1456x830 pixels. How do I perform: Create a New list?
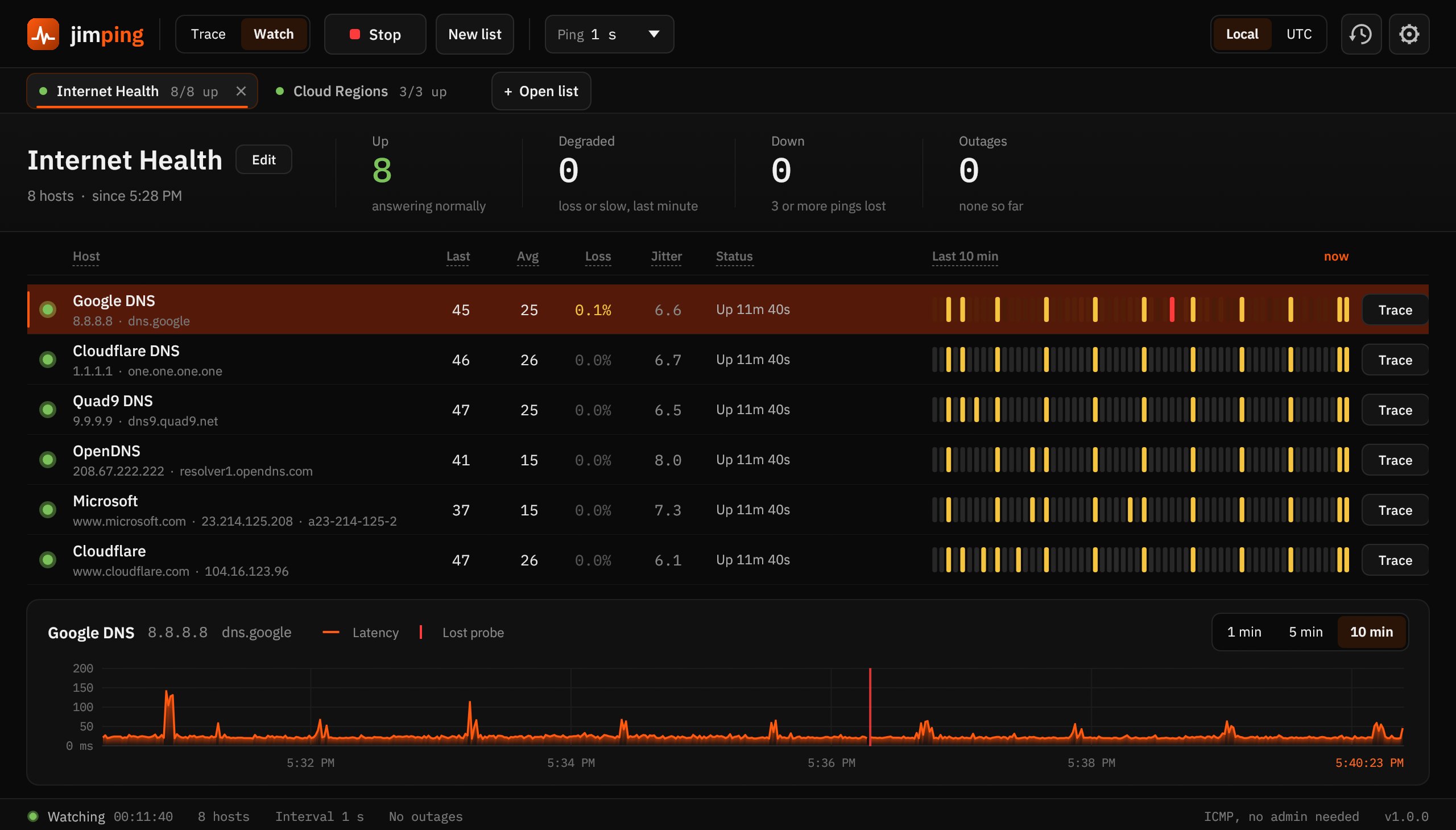(475, 34)
